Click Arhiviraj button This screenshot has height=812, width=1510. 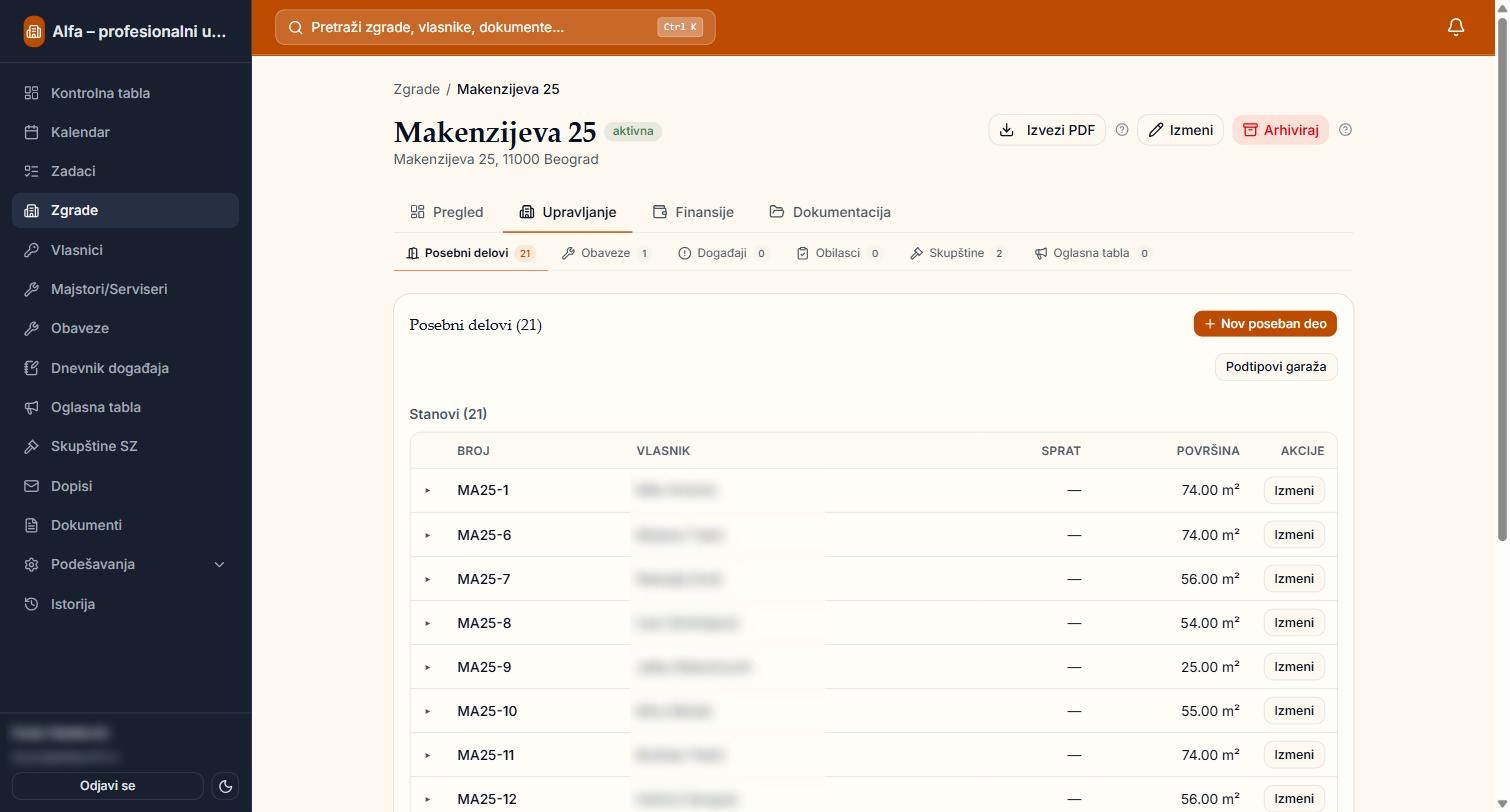click(1280, 130)
